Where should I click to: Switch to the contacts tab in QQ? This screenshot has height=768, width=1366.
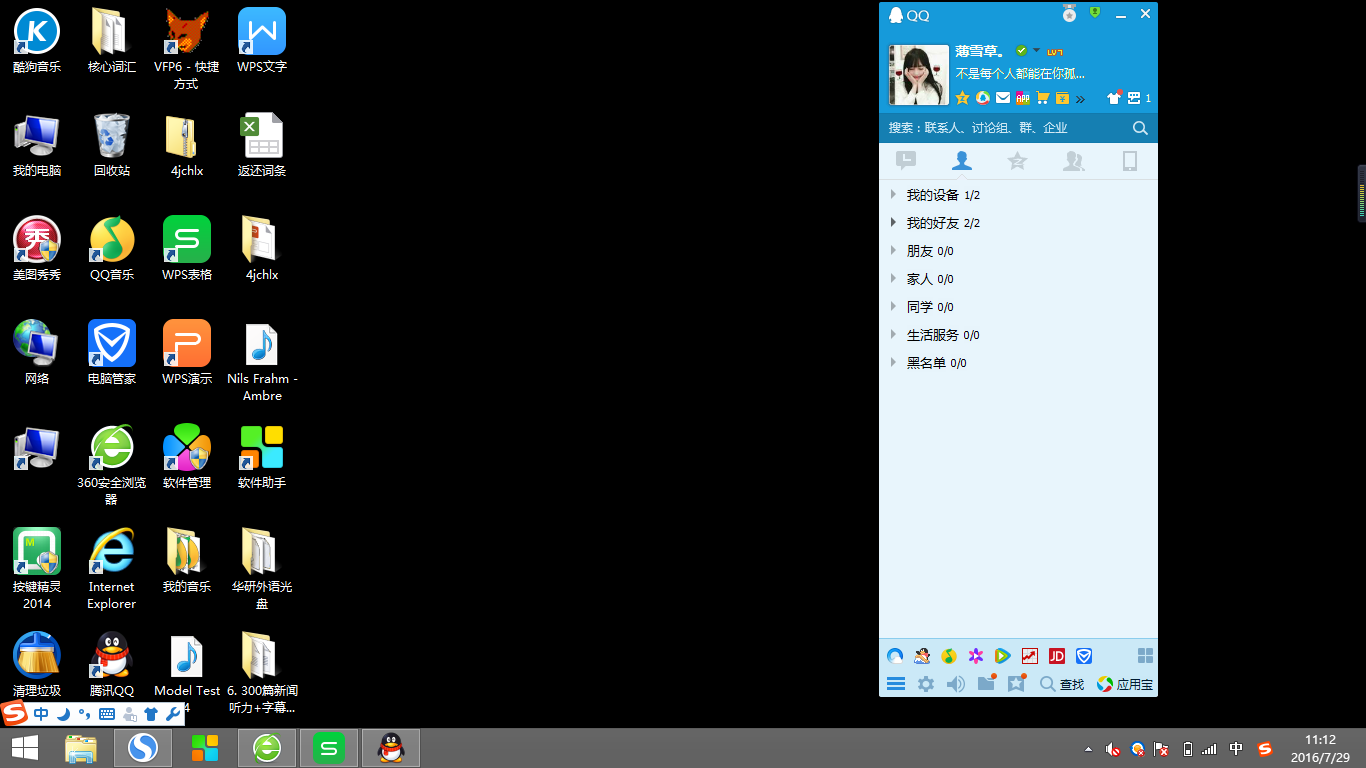coord(962,160)
